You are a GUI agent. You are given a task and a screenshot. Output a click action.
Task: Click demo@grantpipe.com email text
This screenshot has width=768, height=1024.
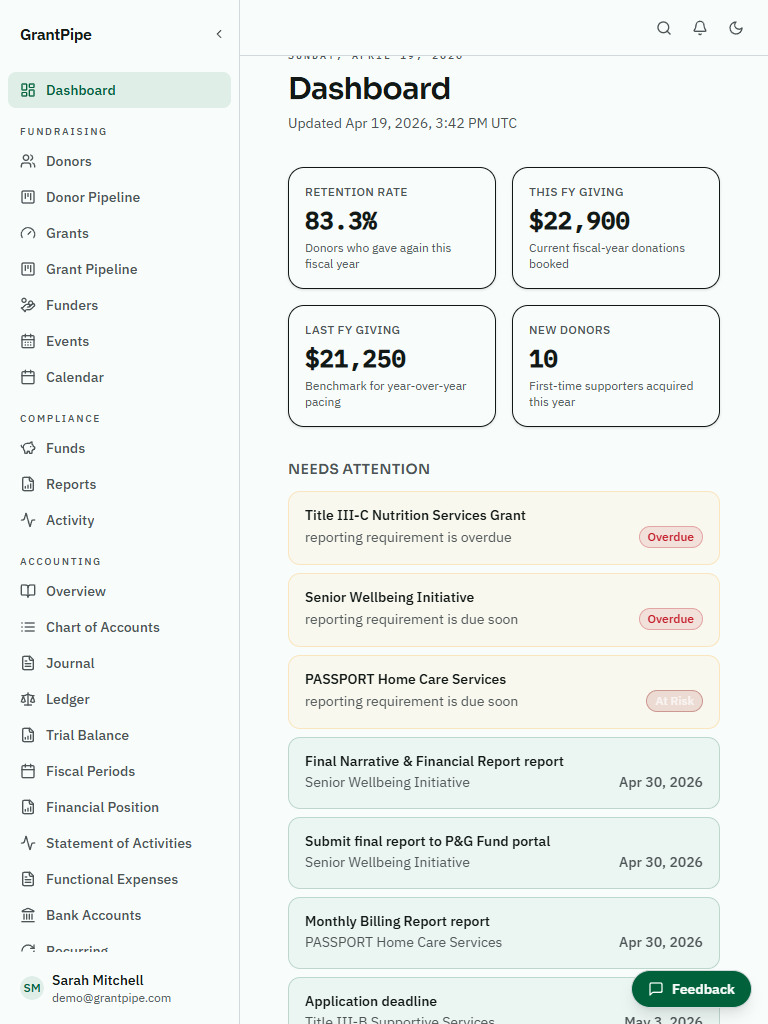(112, 998)
